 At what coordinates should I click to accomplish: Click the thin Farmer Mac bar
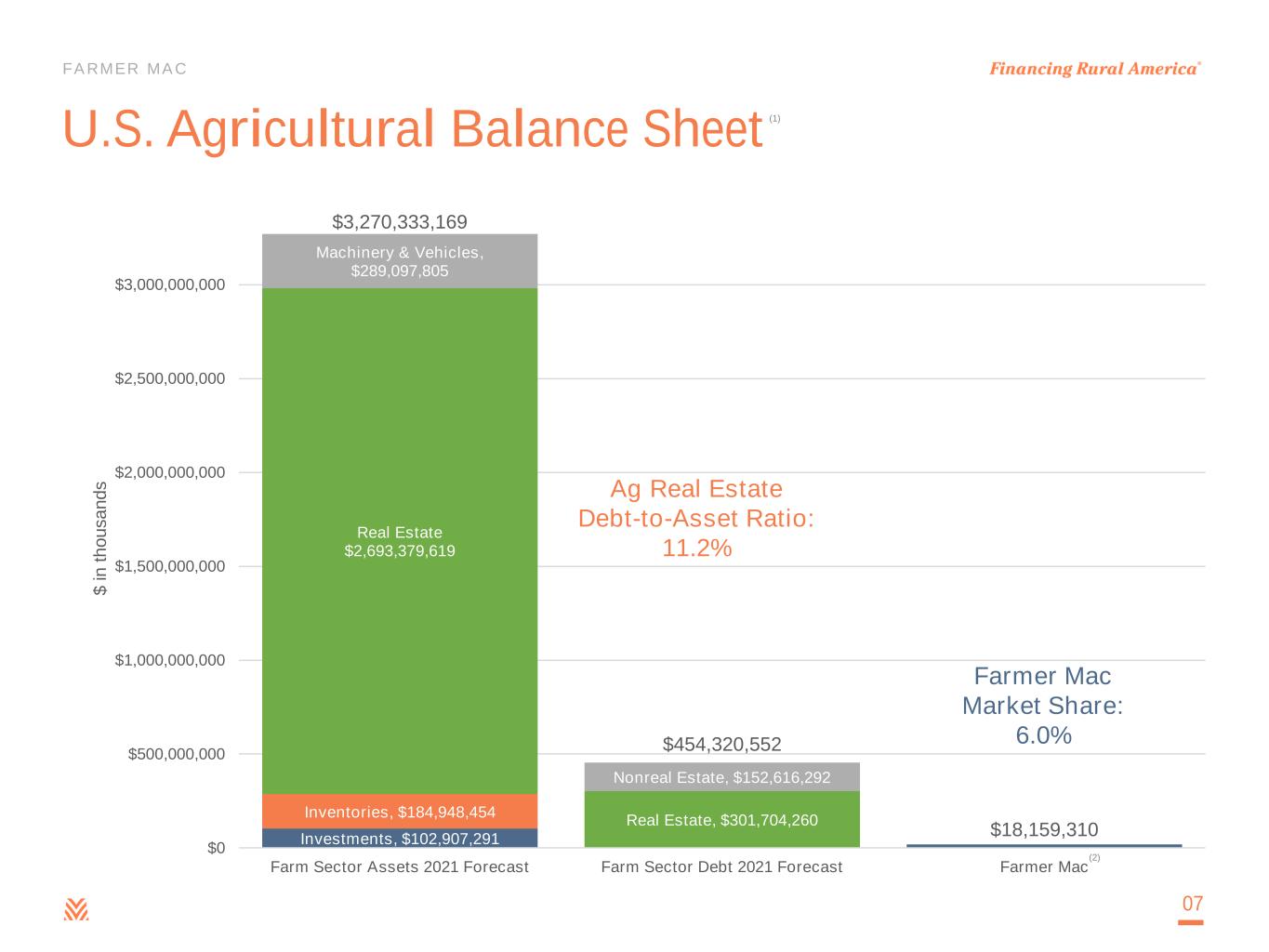(x=1043, y=846)
